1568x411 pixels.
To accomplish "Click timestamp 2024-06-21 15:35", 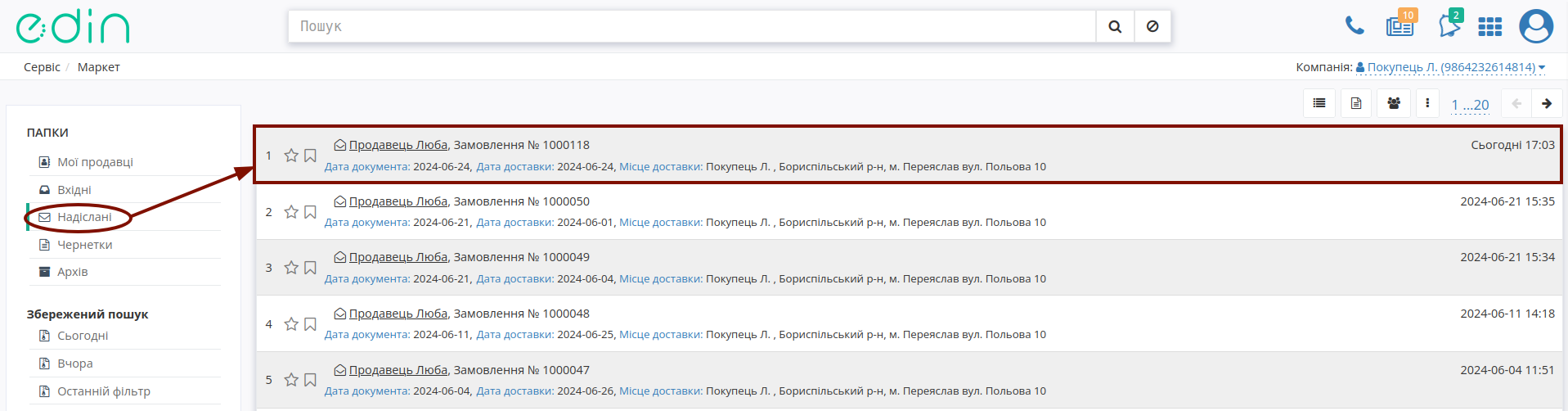I will [1507, 201].
